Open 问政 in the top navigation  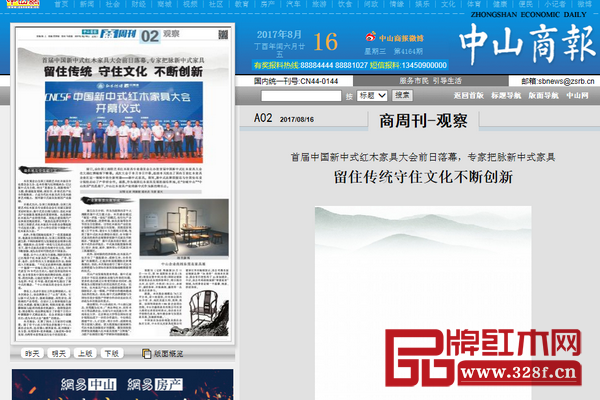371,4
